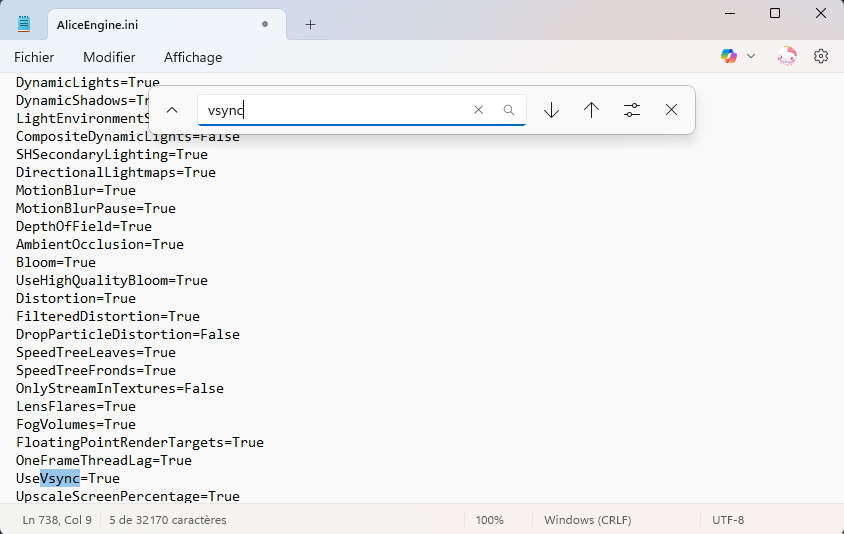Click the FogVolumes=True line
Image resolution: width=844 pixels, height=534 pixels.
(76, 424)
